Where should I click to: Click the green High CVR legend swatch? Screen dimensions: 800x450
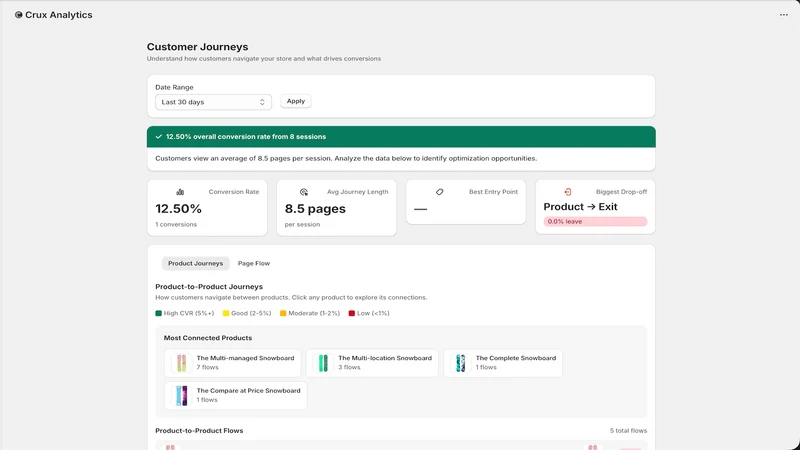[159, 313]
